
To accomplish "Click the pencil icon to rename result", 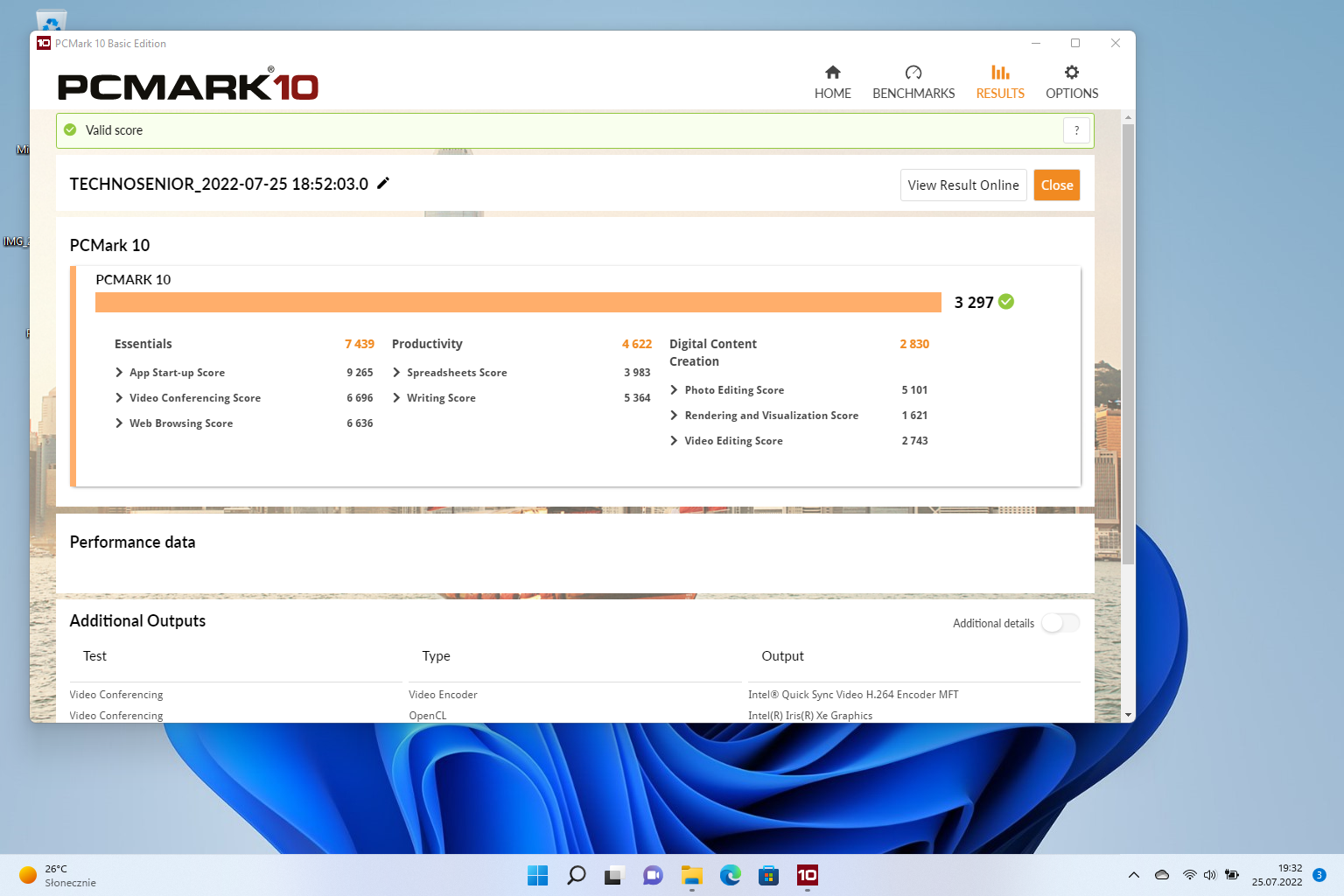I will [x=383, y=184].
